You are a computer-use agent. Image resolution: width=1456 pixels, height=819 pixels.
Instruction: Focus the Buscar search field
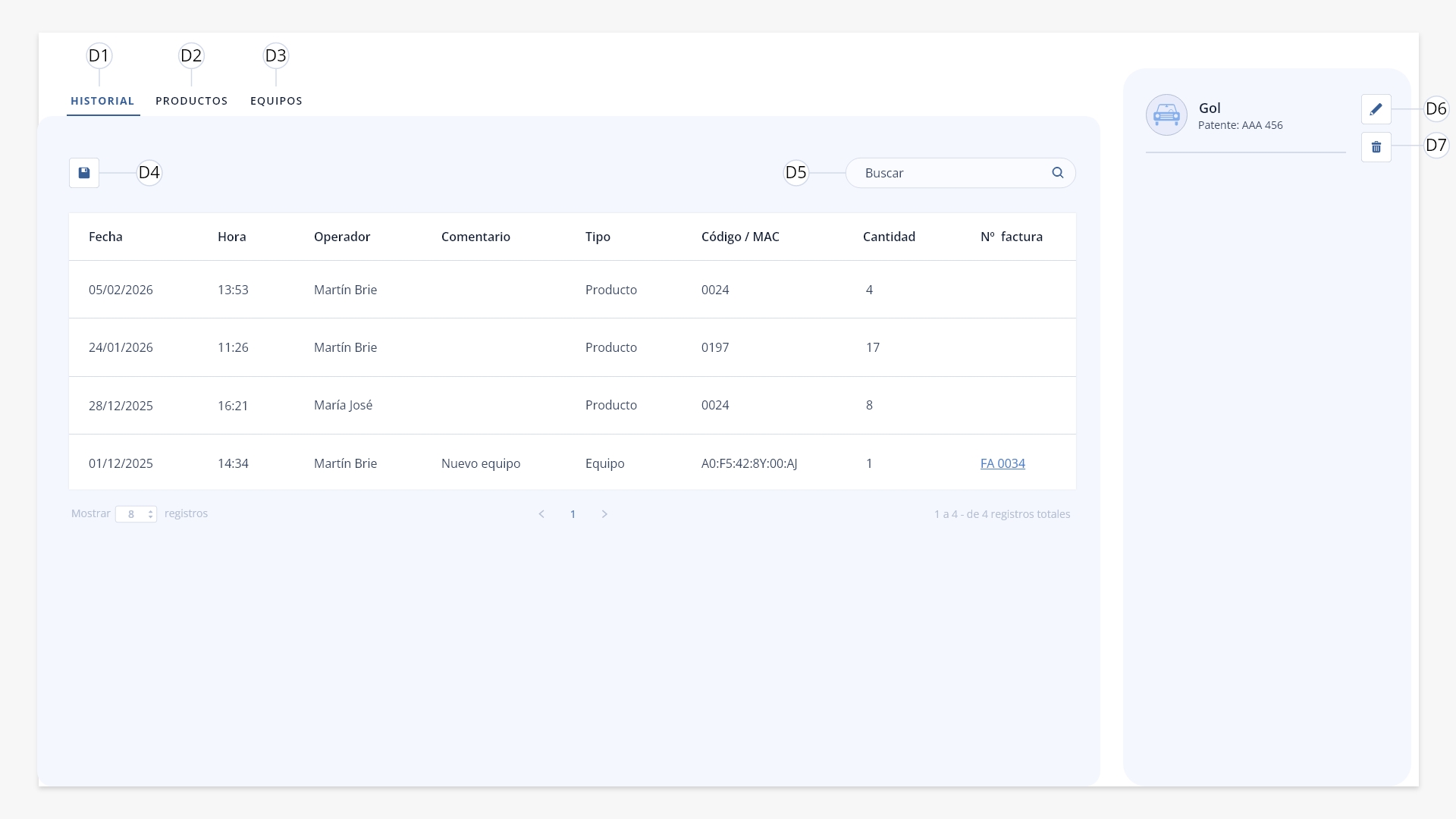pos(960,173)
